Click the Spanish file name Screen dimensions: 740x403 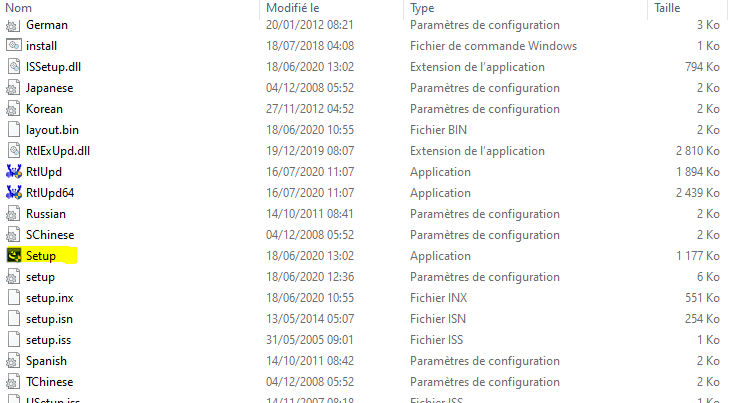[x=46, y=361]
